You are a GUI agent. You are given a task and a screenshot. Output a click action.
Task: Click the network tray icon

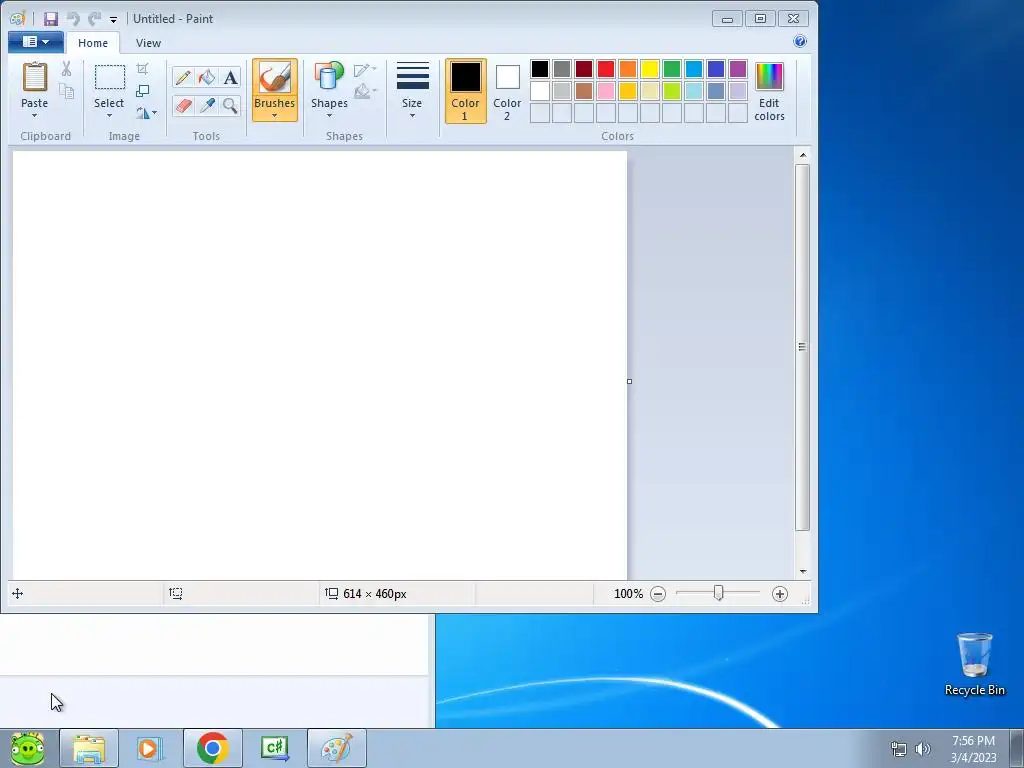[x=899, y=749]
